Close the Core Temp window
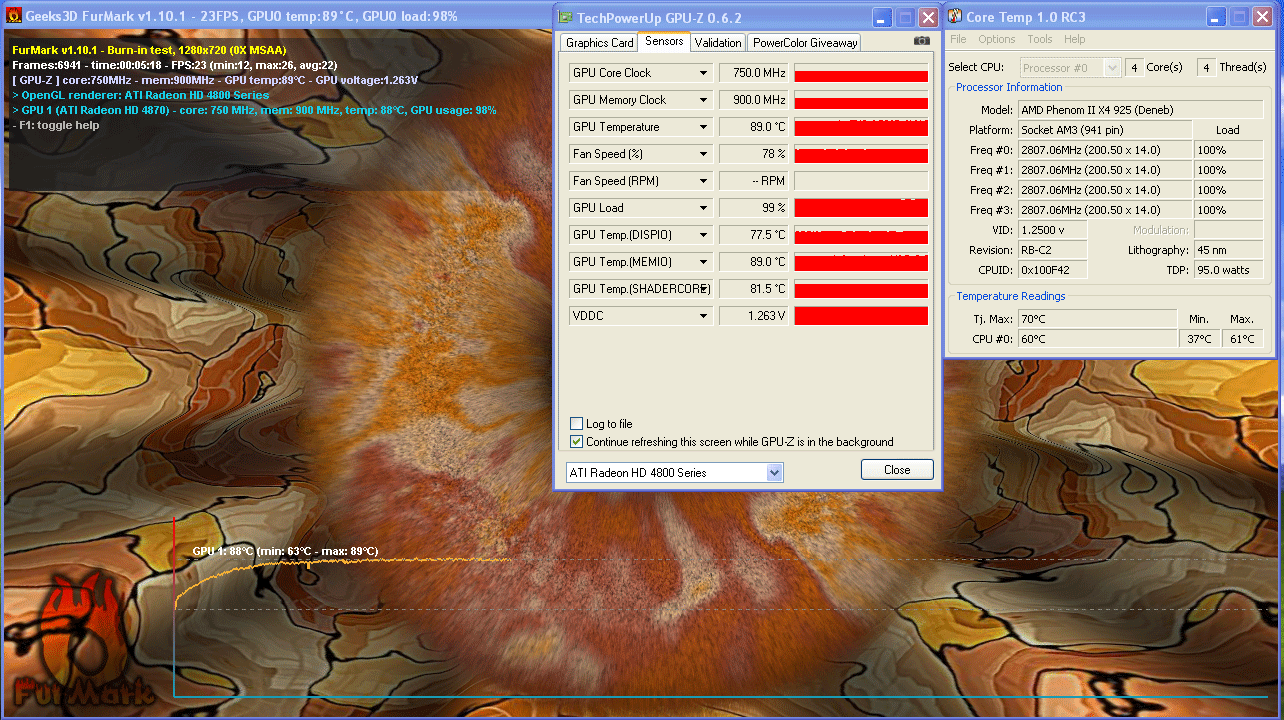Image resolution: width=1284 pixels, height=720 pixels. [1263, 17]
